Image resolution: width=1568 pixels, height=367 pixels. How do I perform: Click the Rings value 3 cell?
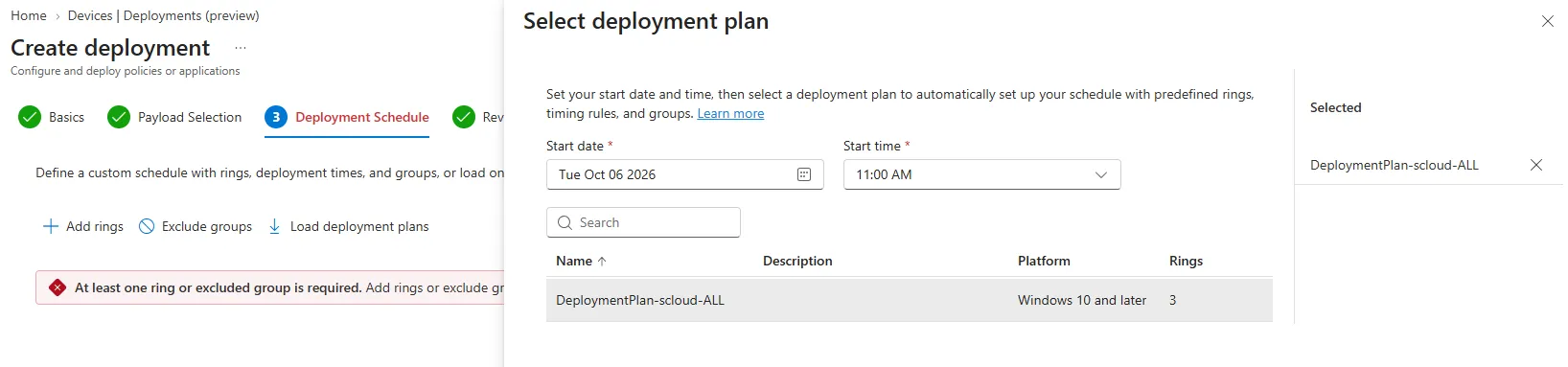point(1172,300)
